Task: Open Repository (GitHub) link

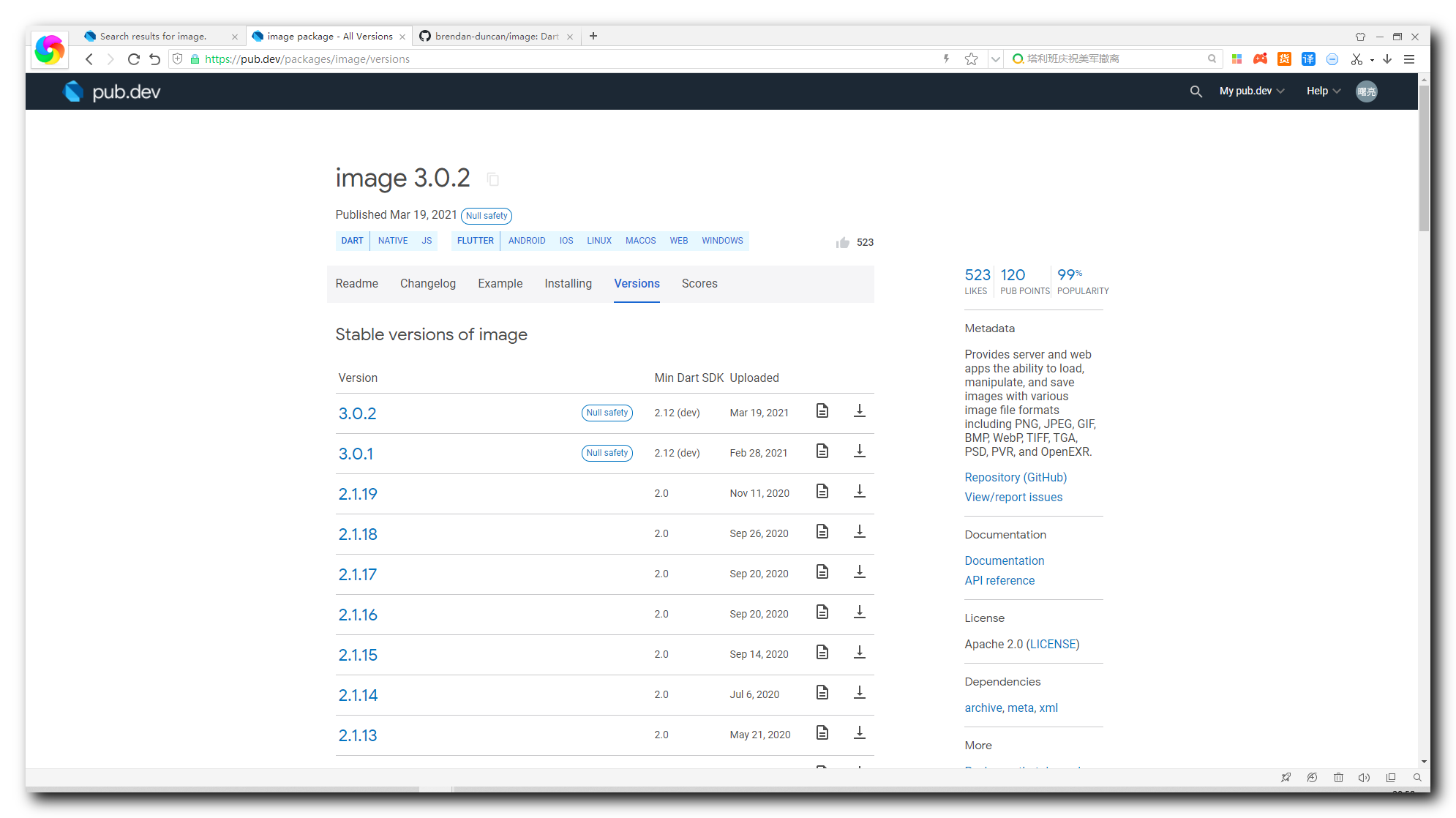Action: click(x=1016, y=477)
